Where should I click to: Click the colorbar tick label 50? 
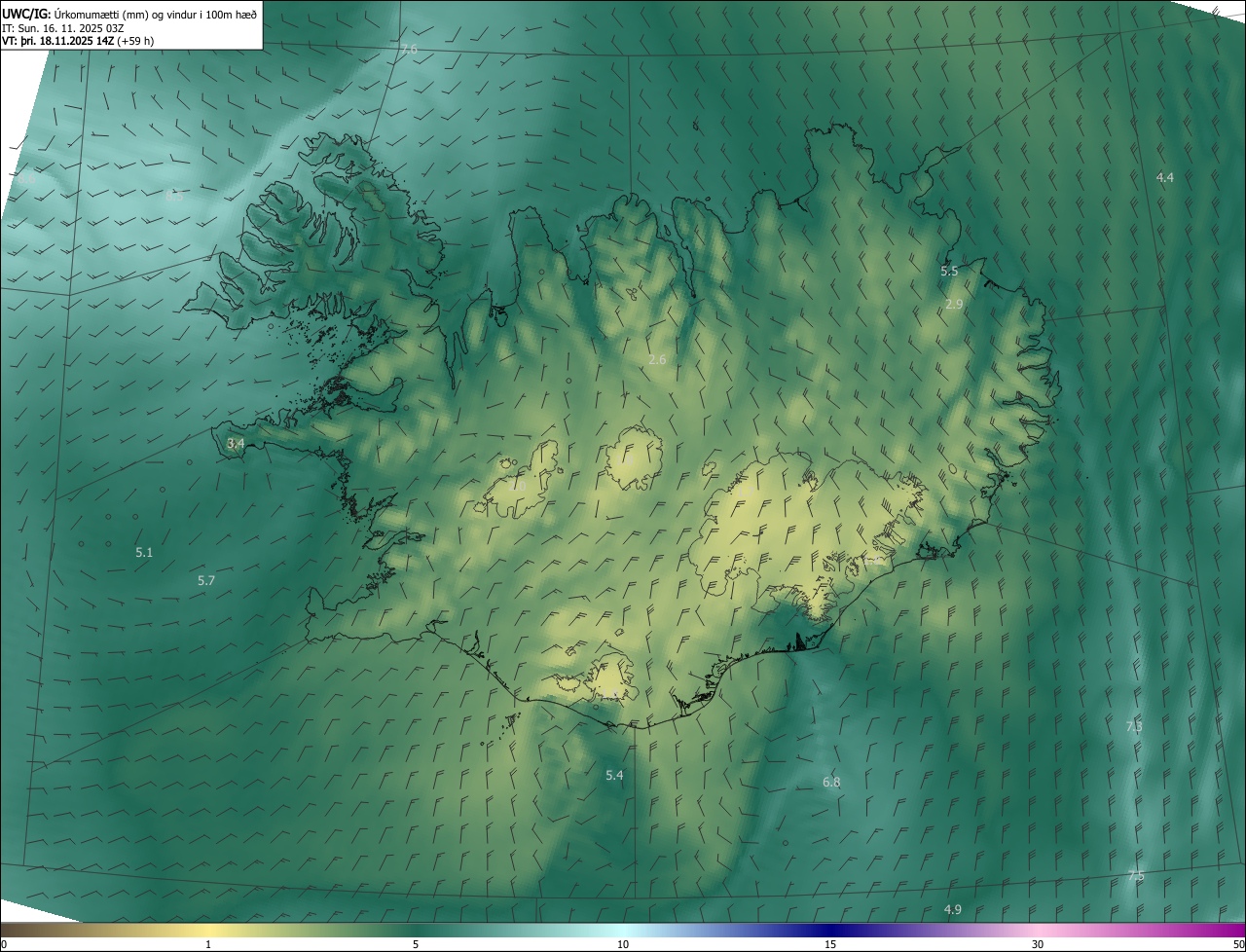[1238, 944]
